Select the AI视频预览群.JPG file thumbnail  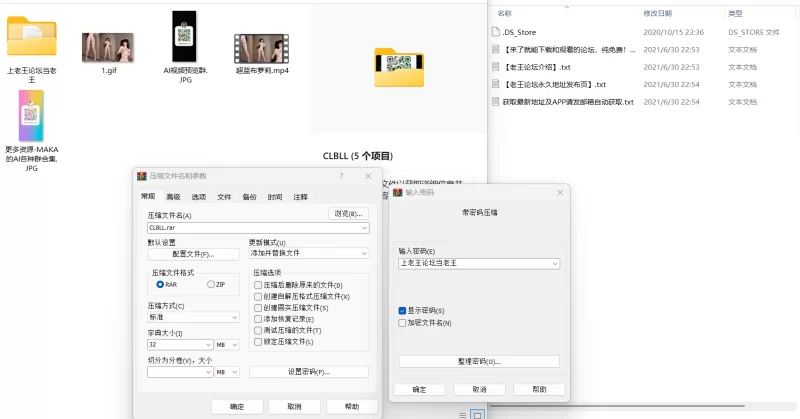(184, 37)
